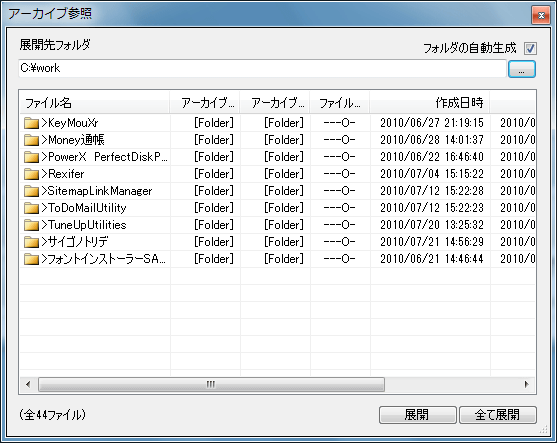The height and width of the screenshot is (443, 557).
Task: Click the horizontal scrollbar right arrow
Action: pyautogui.click(x=526, y=384)
